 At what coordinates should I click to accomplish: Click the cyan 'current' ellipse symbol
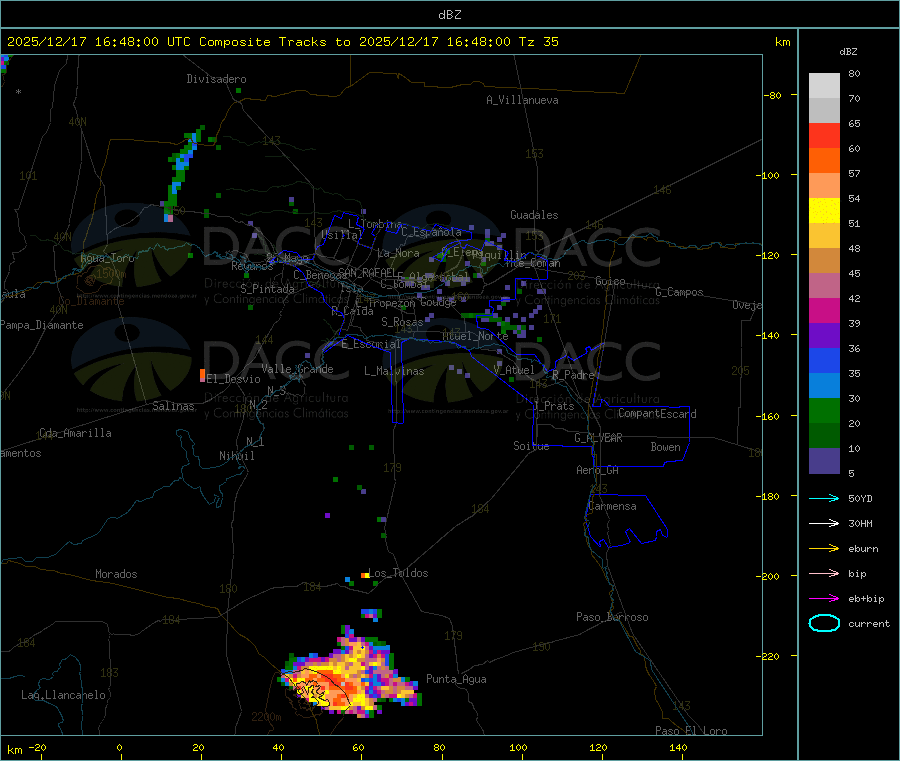[824, 623]
